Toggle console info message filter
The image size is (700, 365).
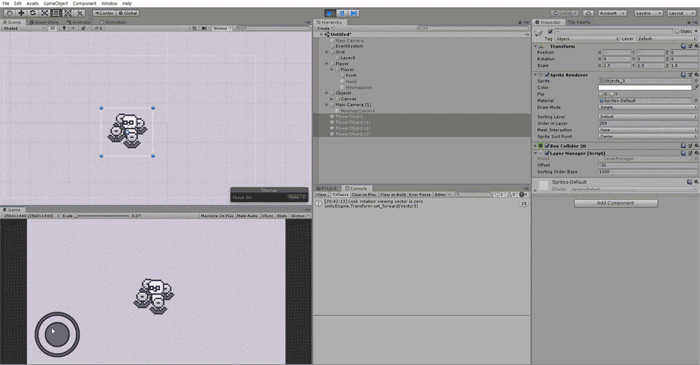point(500,195)
